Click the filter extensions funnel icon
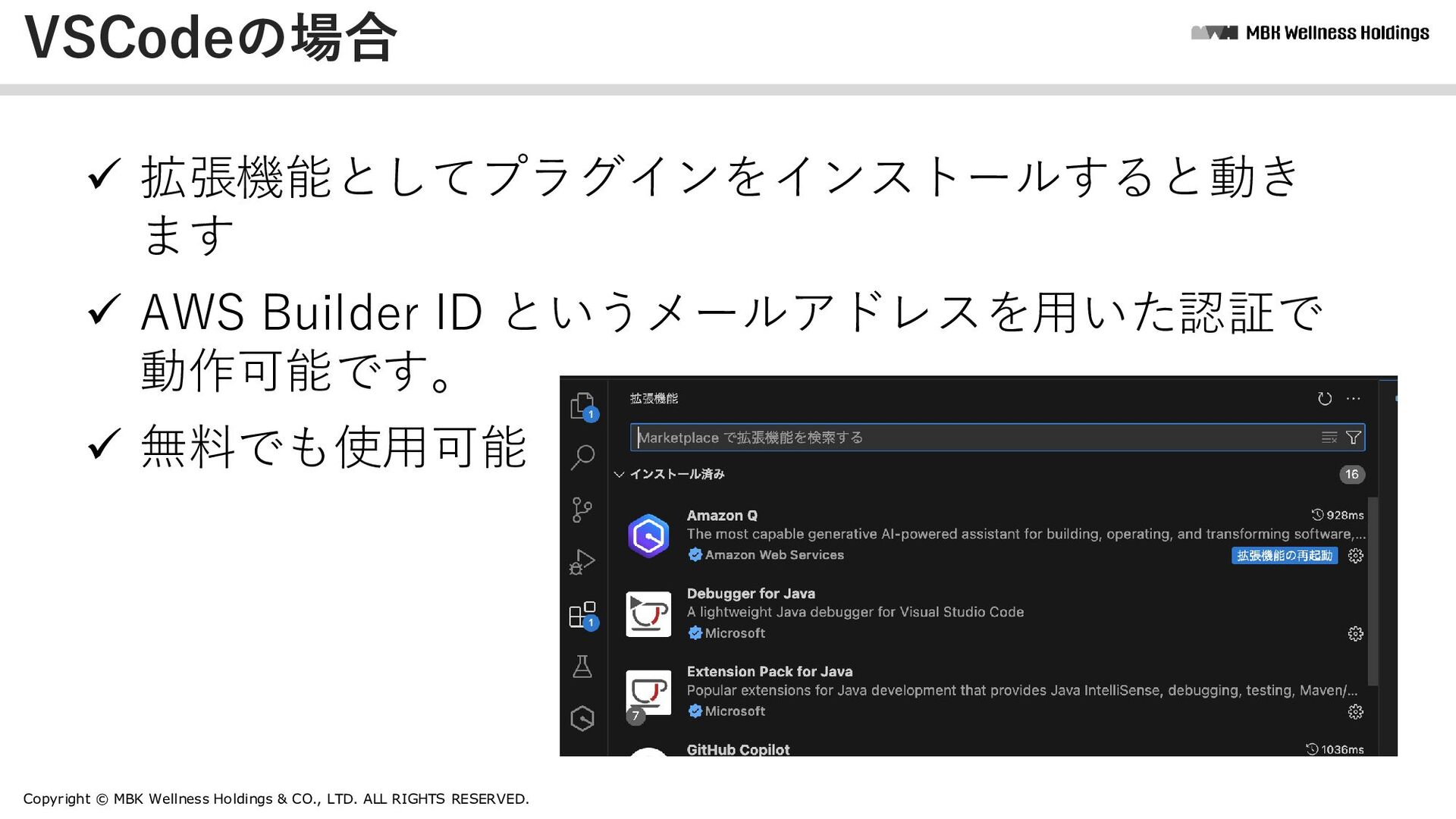 (1353, 438)
